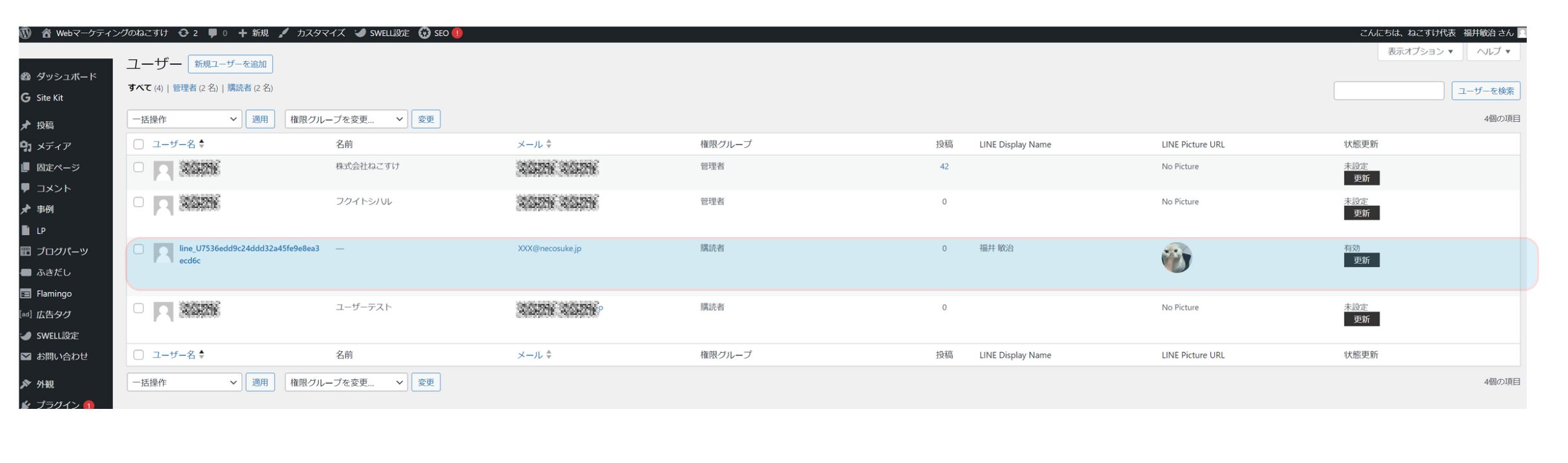The image size is (1568, 463).
Task: Expand the 表示オプション panel
Action: [x=1420, y=52]
